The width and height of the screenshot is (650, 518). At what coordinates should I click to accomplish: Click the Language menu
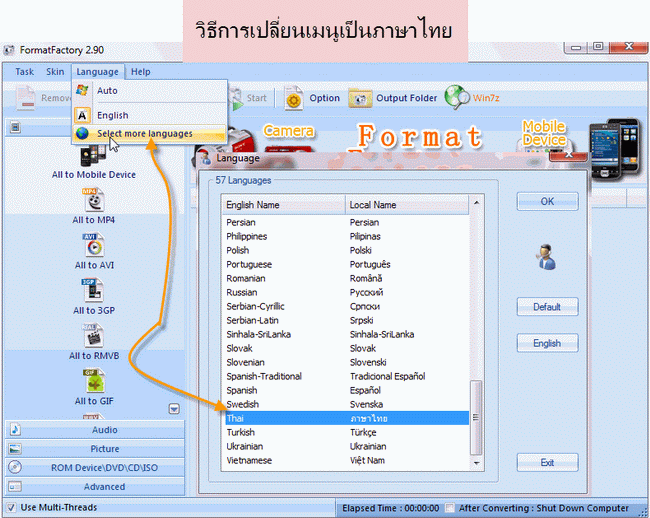[97, 72]
